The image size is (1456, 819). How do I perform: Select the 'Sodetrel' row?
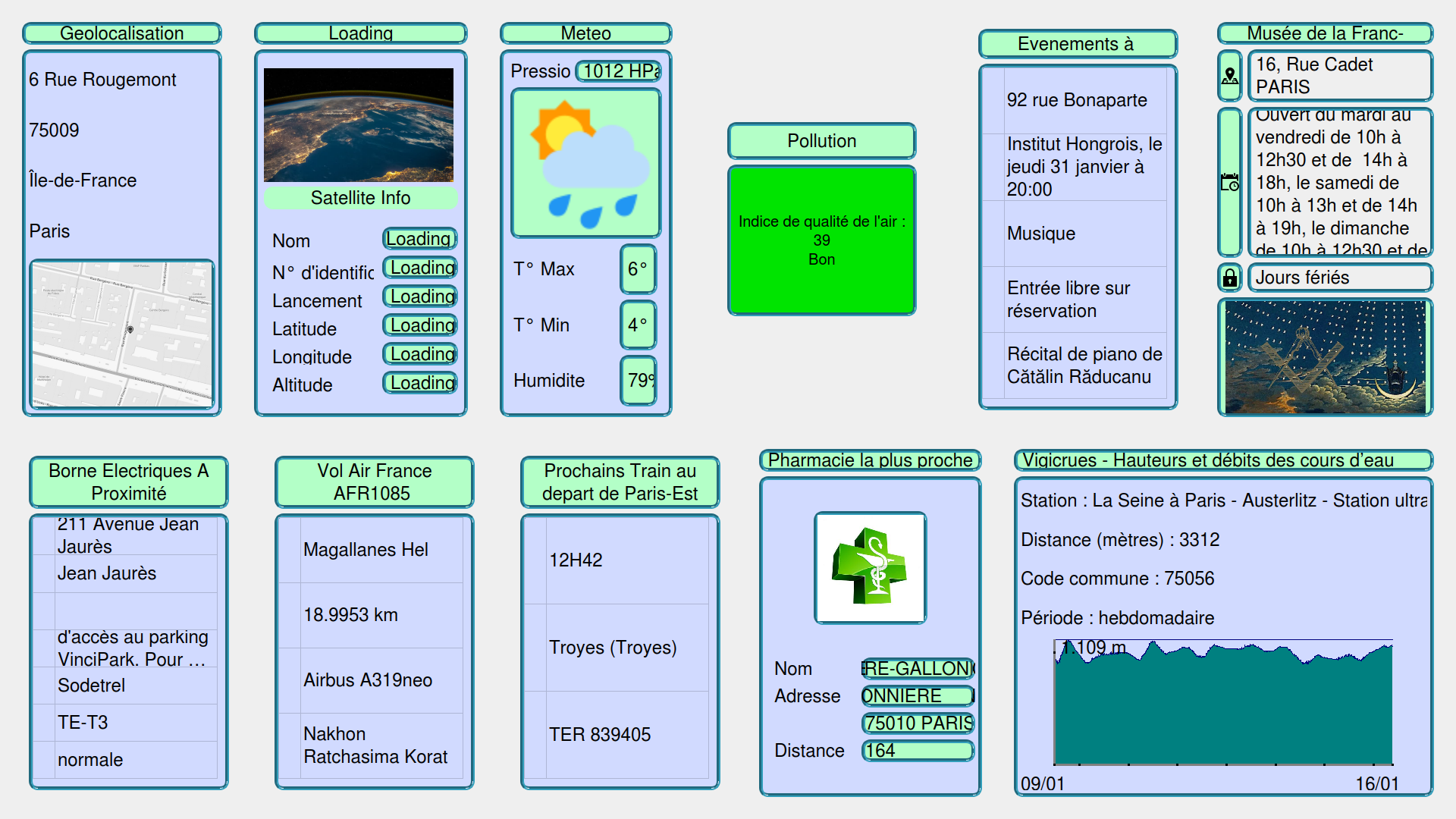click(x=125, y=686)
